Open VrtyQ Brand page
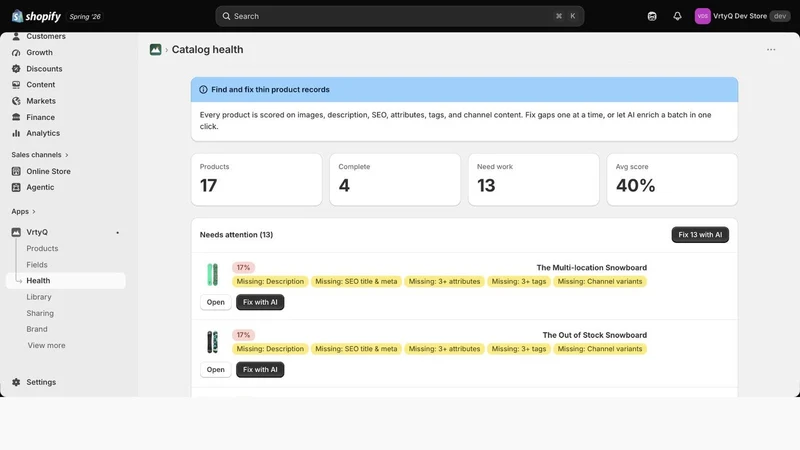The image size is (800, 450). coord(37,329)
